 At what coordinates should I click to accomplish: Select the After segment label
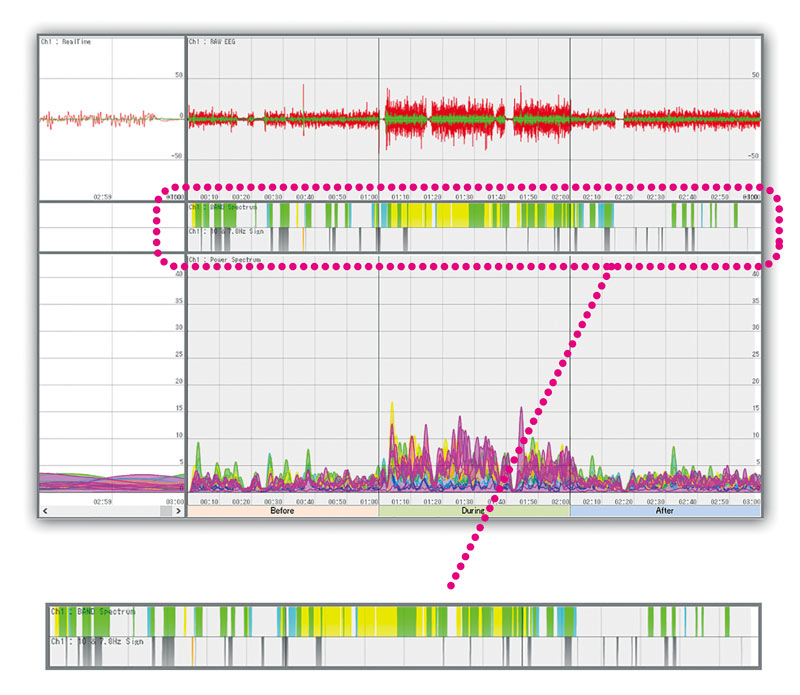[x=665, y=511]
